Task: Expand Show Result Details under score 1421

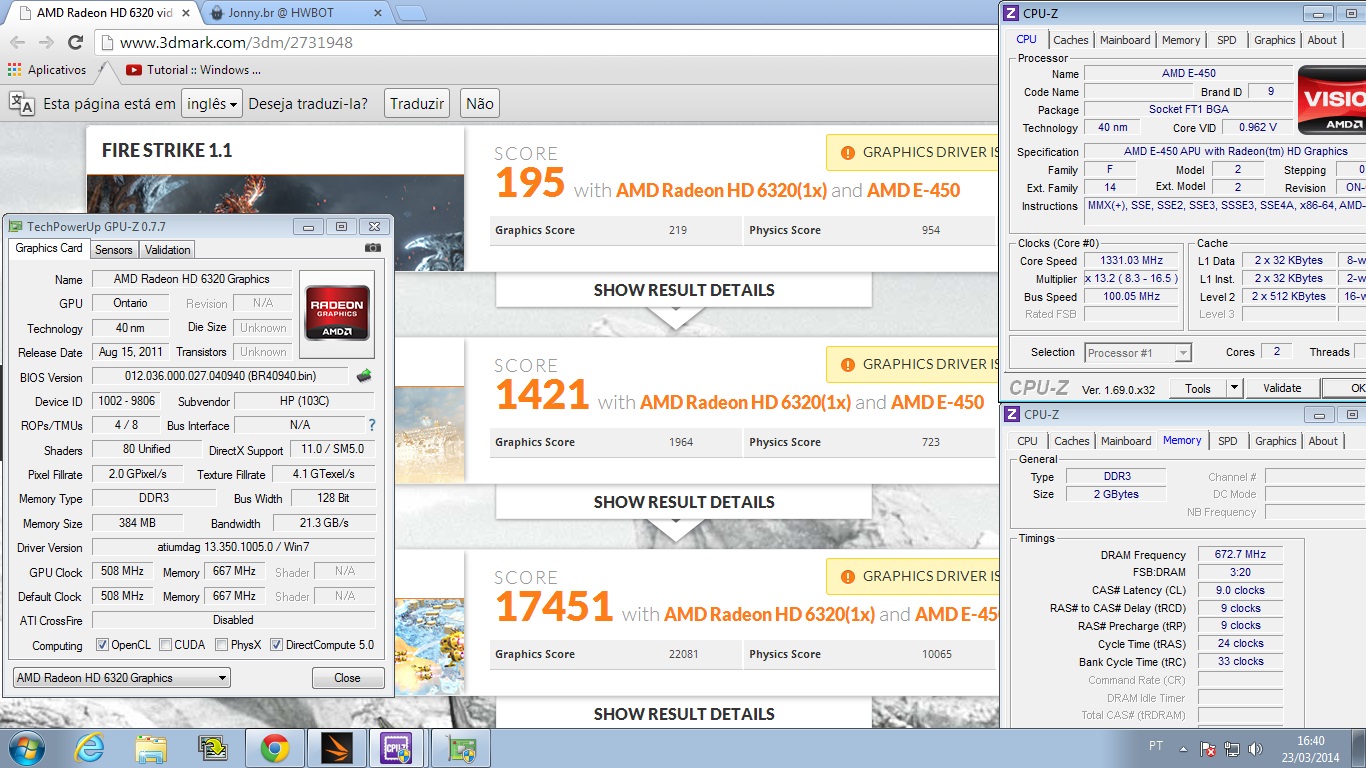Action: click(684, 502)
